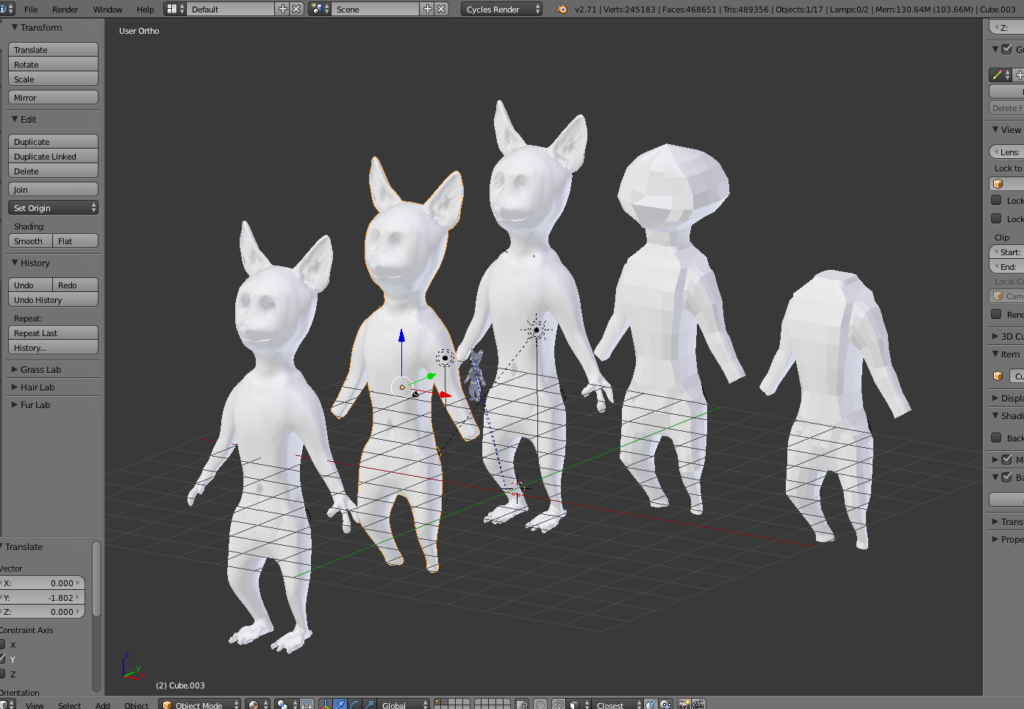The width and height of the screenshot is (1024, 709).
Task: Toggle the Y constraint axis checkbox
Action: (x=2, y=659)
